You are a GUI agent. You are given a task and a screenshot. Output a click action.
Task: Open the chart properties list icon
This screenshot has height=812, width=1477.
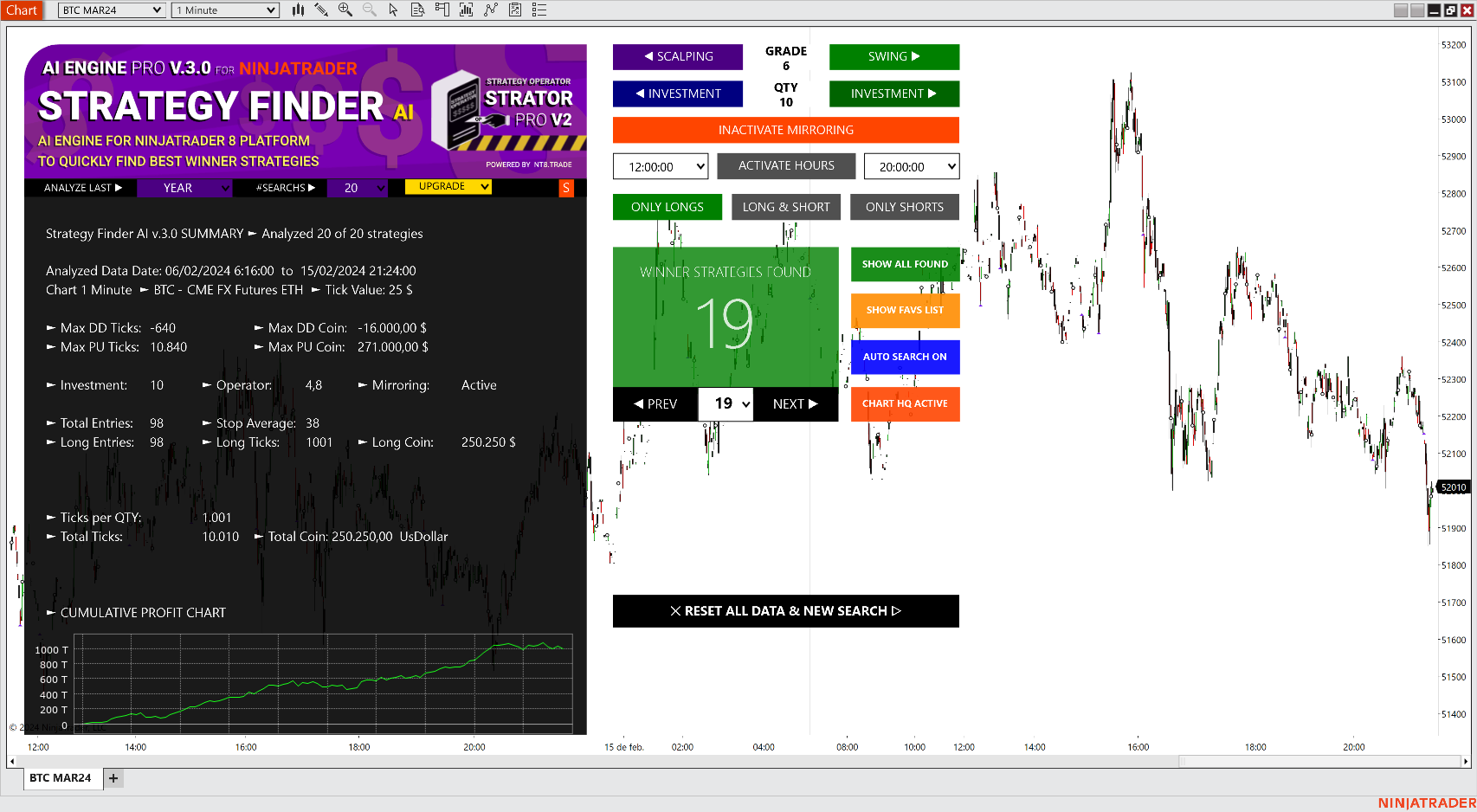coord(539,10)
